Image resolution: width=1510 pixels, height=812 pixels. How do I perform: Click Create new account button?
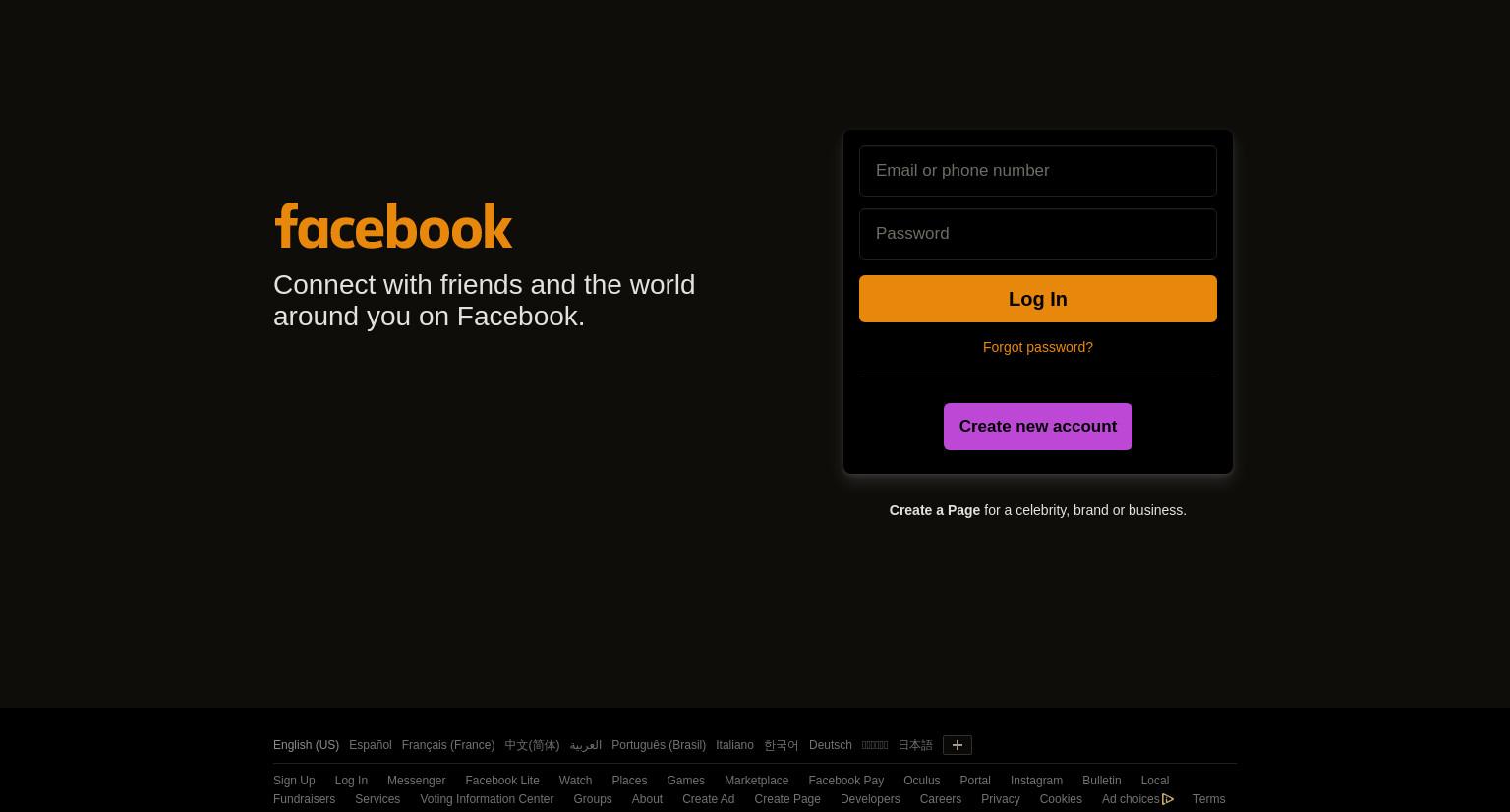[1037, 427]
